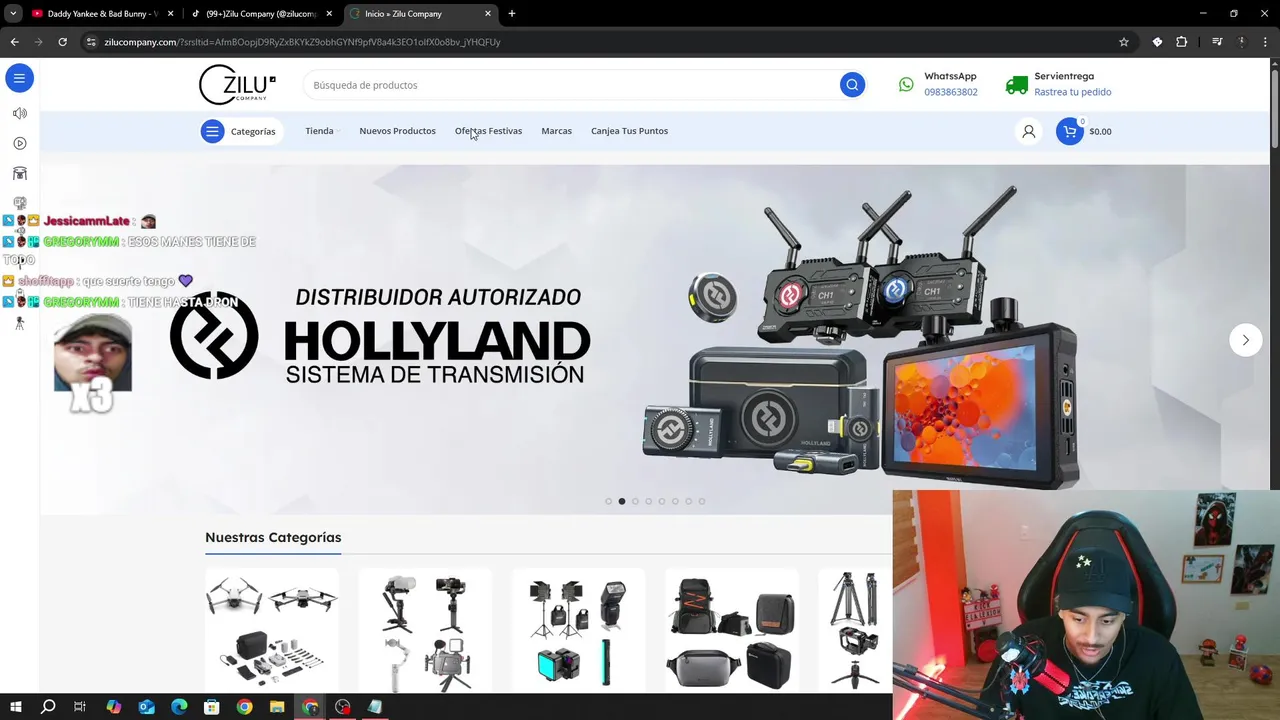The width and height of the screenshot is (1280, 720).
Task: Select last carousel dot indicator
Action: tap(701, 501)
